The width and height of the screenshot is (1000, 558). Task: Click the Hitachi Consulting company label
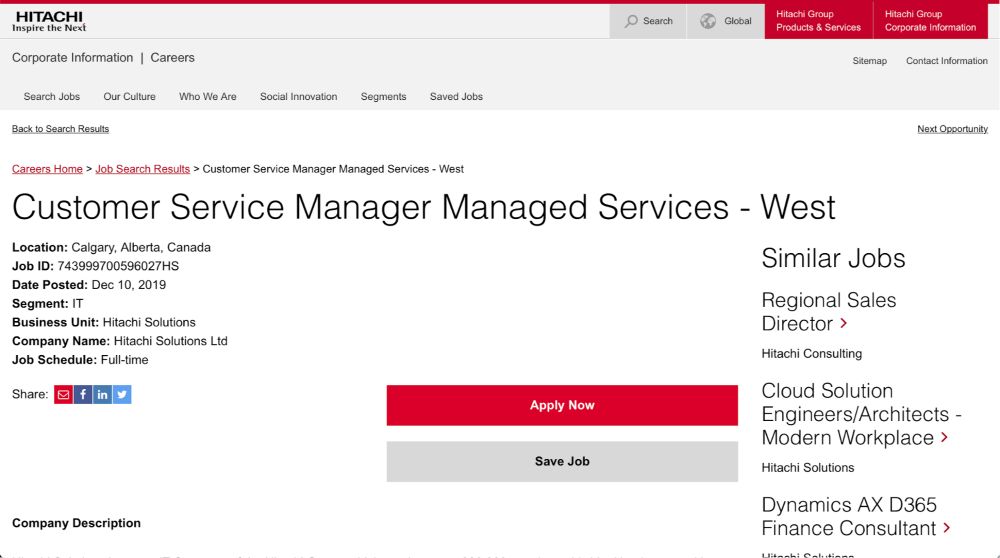pos(811,353)
